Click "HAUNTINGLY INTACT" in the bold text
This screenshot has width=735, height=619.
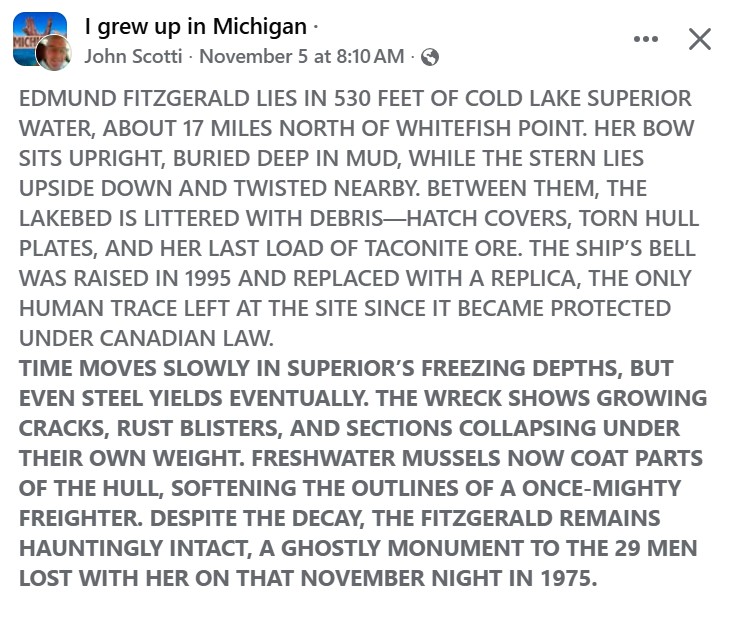(143, 548)
